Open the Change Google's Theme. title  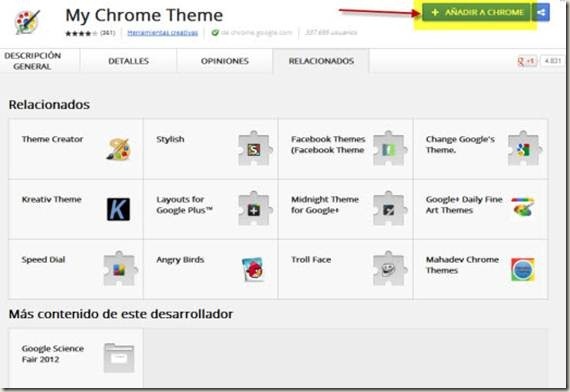tap(460, 144)
